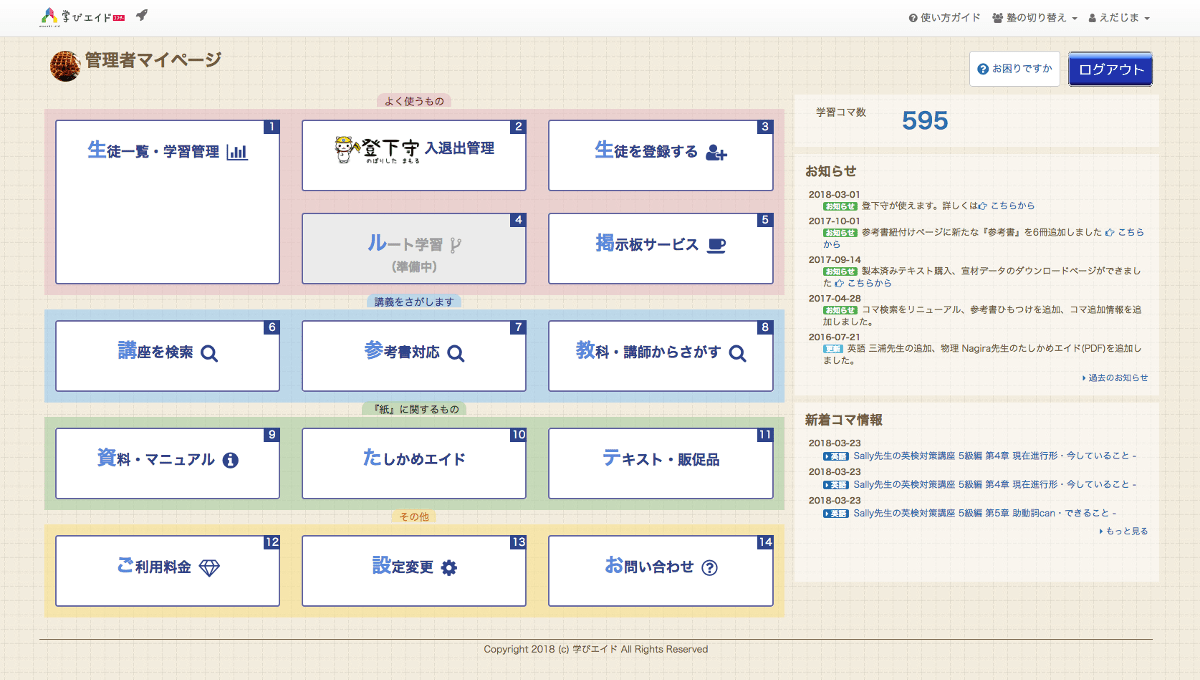Open 使い方ガイド help link

[944, 18]
